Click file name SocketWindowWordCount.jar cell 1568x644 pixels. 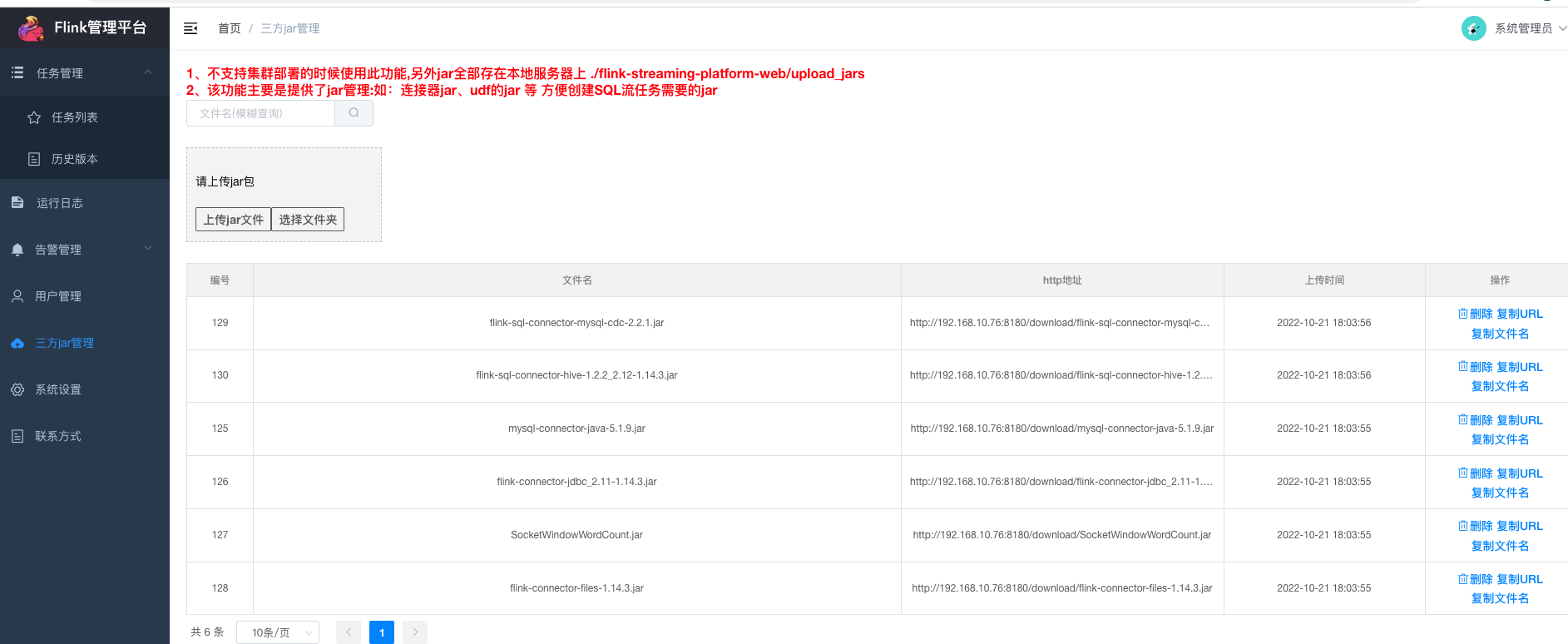(576, 535)
